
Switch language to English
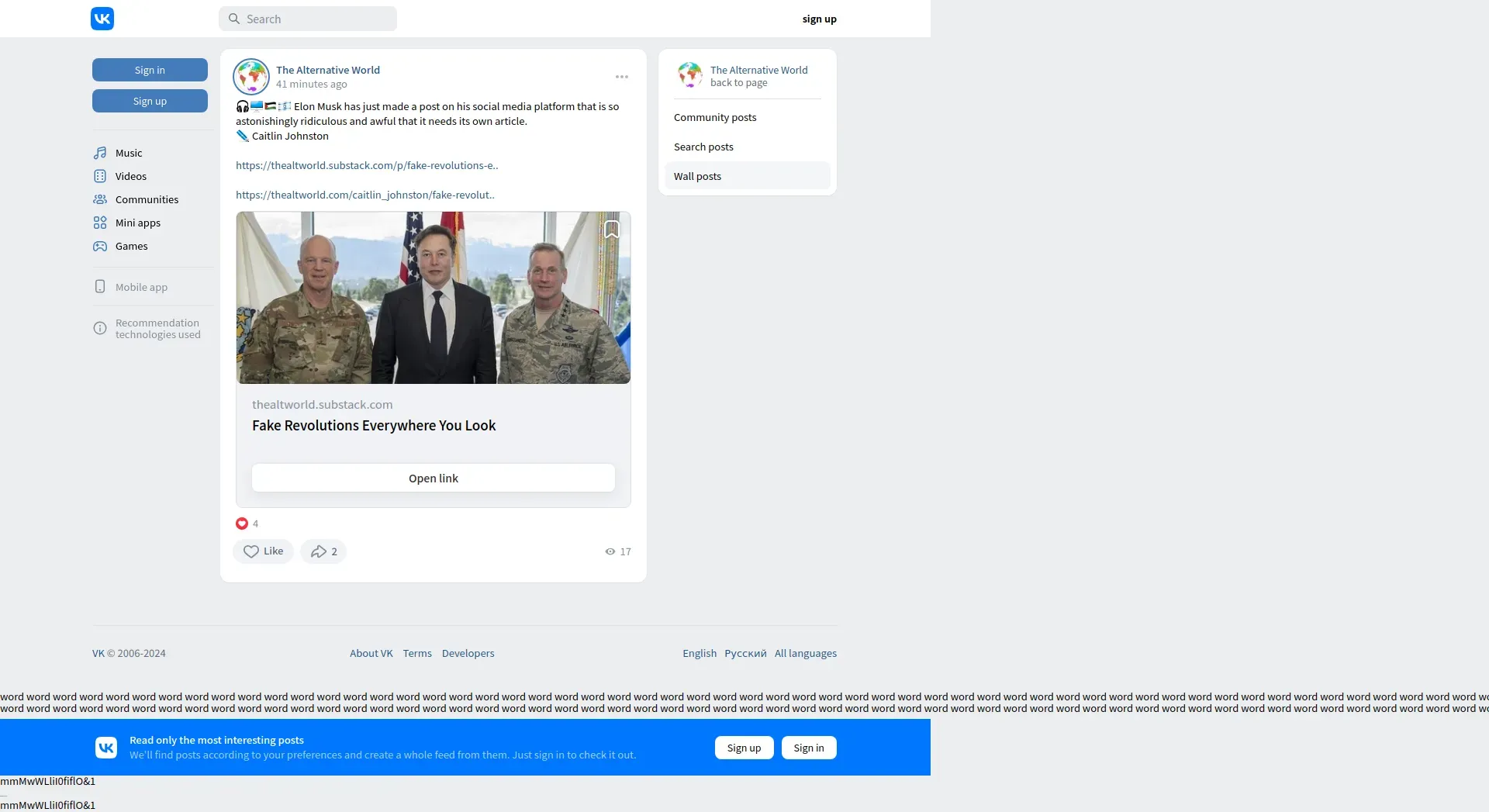pos(700,653)
